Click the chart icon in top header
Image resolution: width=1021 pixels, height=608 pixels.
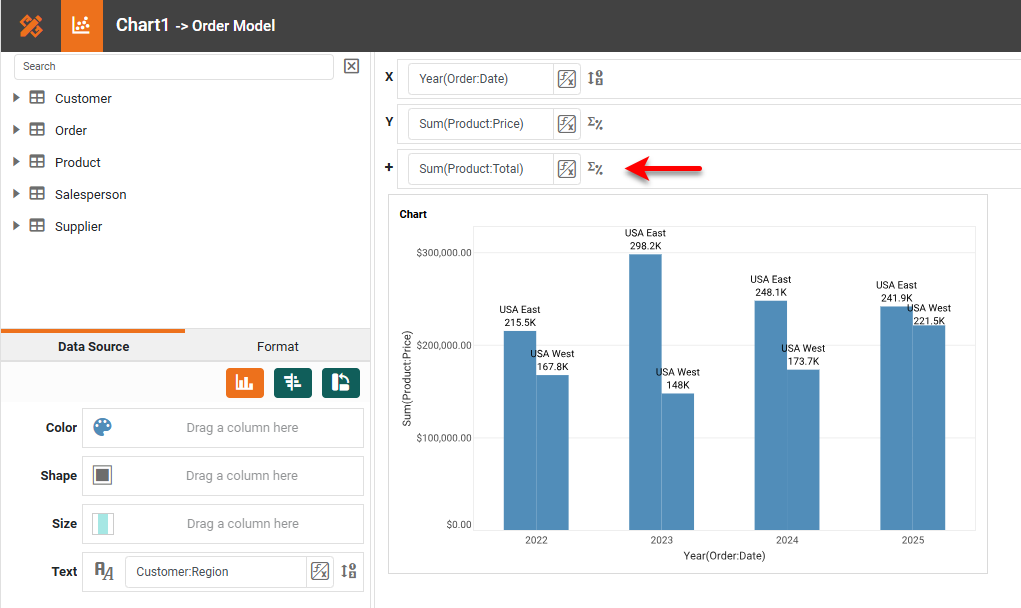82,26
